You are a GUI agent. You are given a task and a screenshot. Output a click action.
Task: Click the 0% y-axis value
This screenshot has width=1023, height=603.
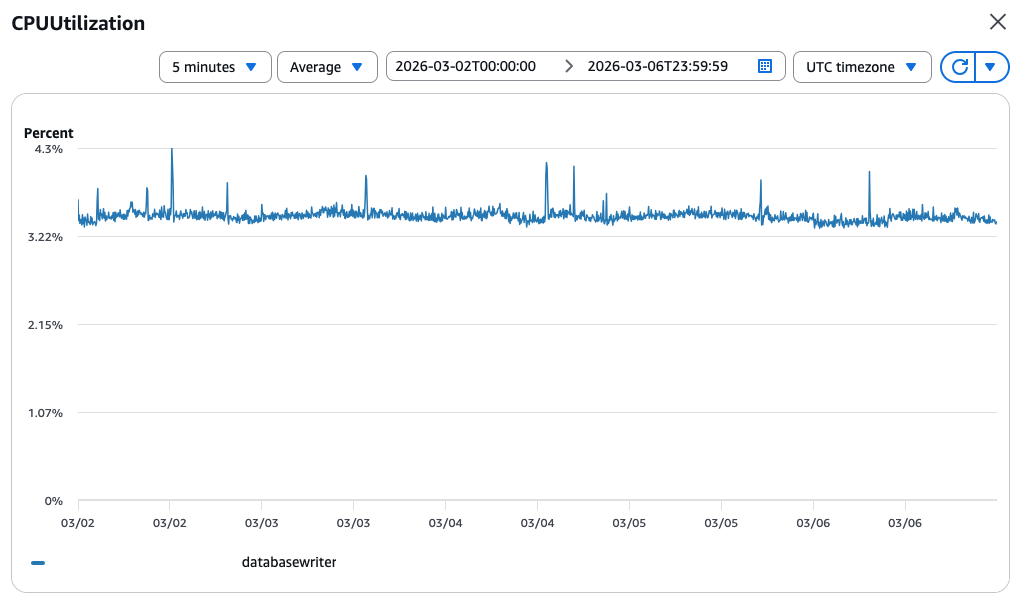pyautogui.click(x=55, y=501)
